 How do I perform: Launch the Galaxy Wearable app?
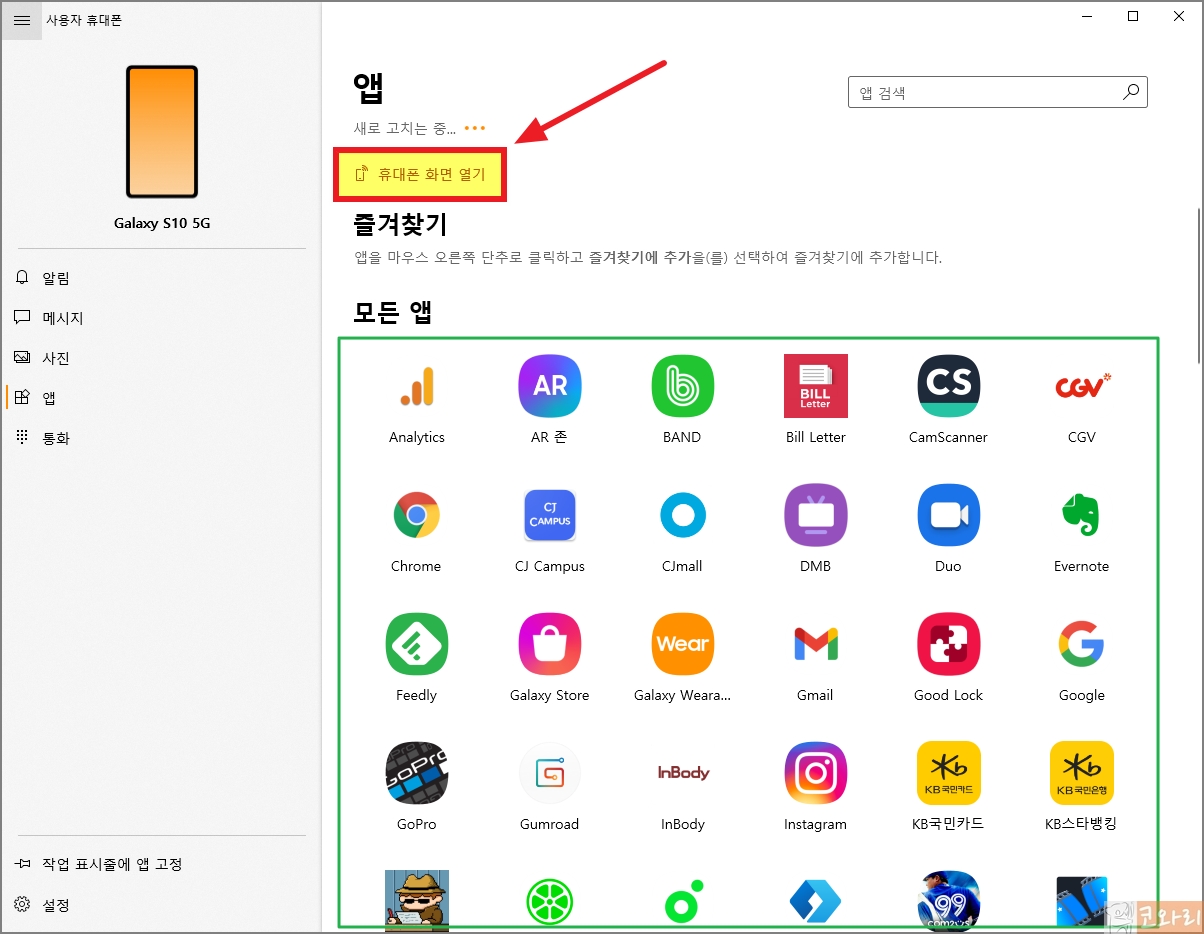tap(682, 644)
